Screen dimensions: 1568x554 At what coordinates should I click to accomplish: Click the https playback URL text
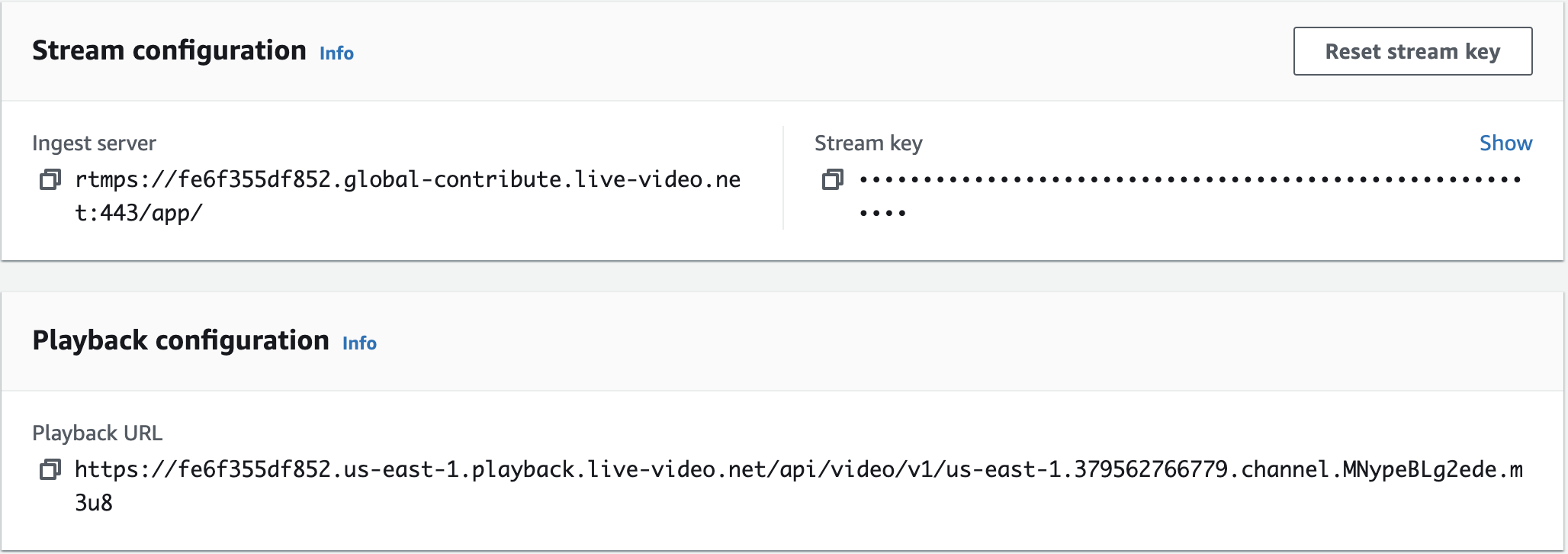[798, 486]
